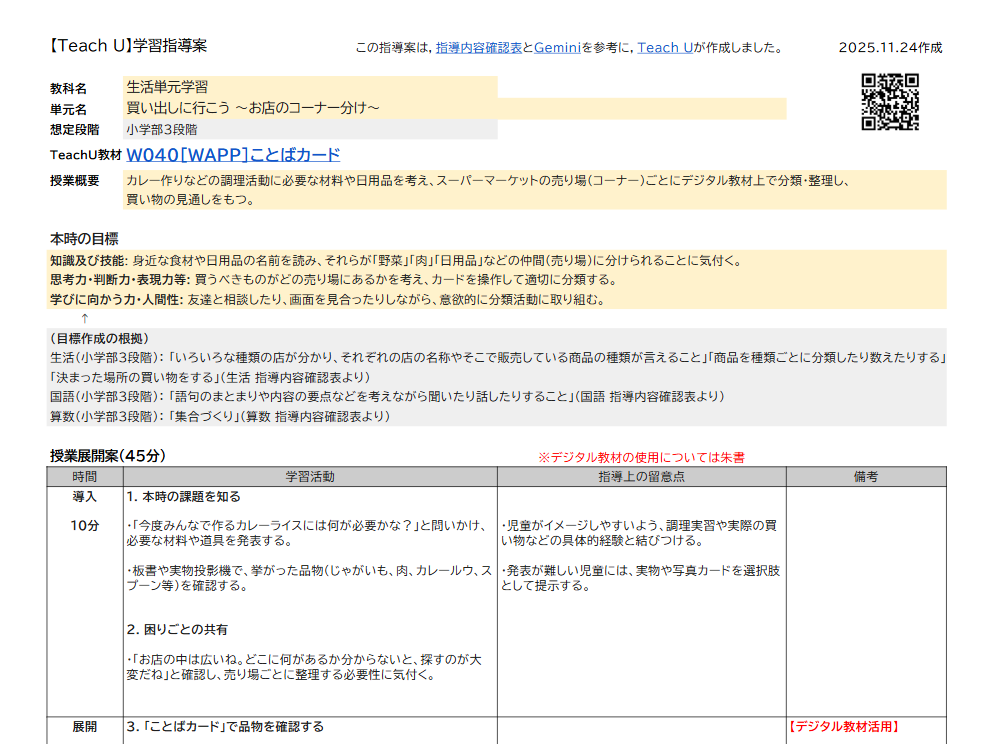Click the red 【デジタル教材活用】 label
Screen dimensions: 986x744
pyautogui.click(x=844, y=727)
